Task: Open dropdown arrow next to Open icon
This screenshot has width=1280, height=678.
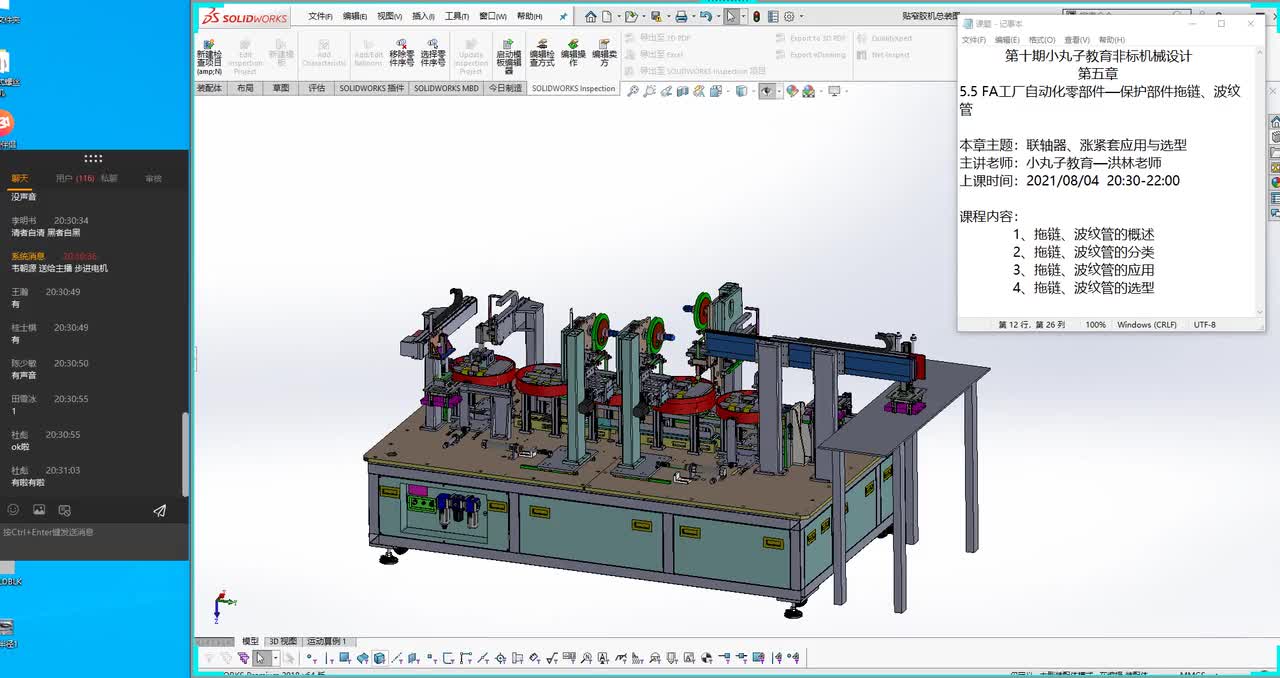Action: click(643, 17)
